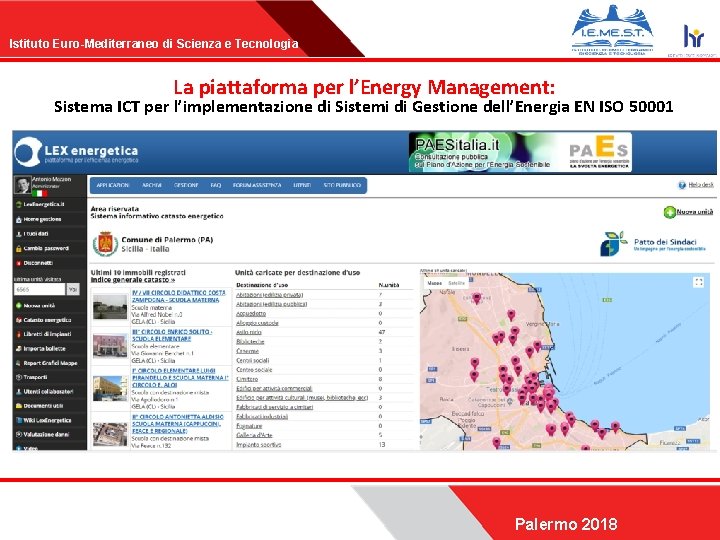The image size is (720, 540).
Task: Open III Circolo Enrico Solito link
Action: click(172, 335)
